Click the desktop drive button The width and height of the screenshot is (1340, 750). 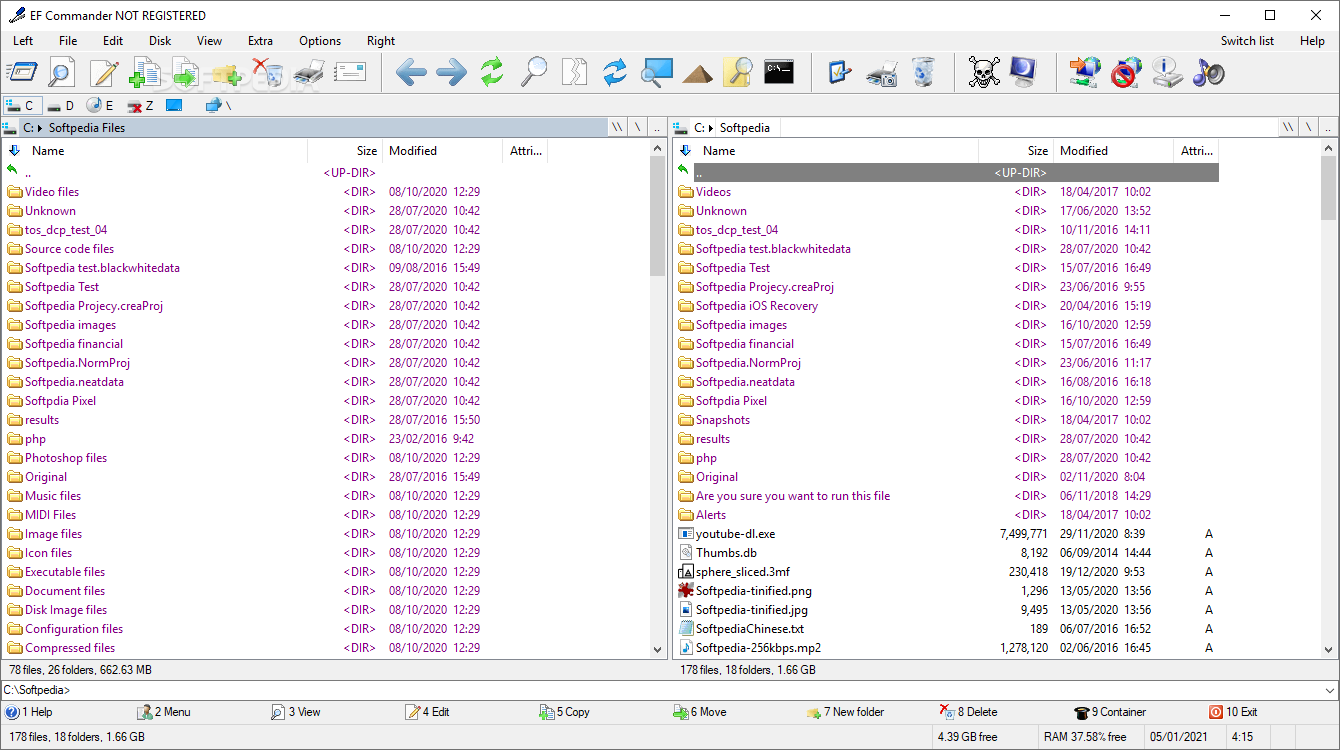[175, 105]
